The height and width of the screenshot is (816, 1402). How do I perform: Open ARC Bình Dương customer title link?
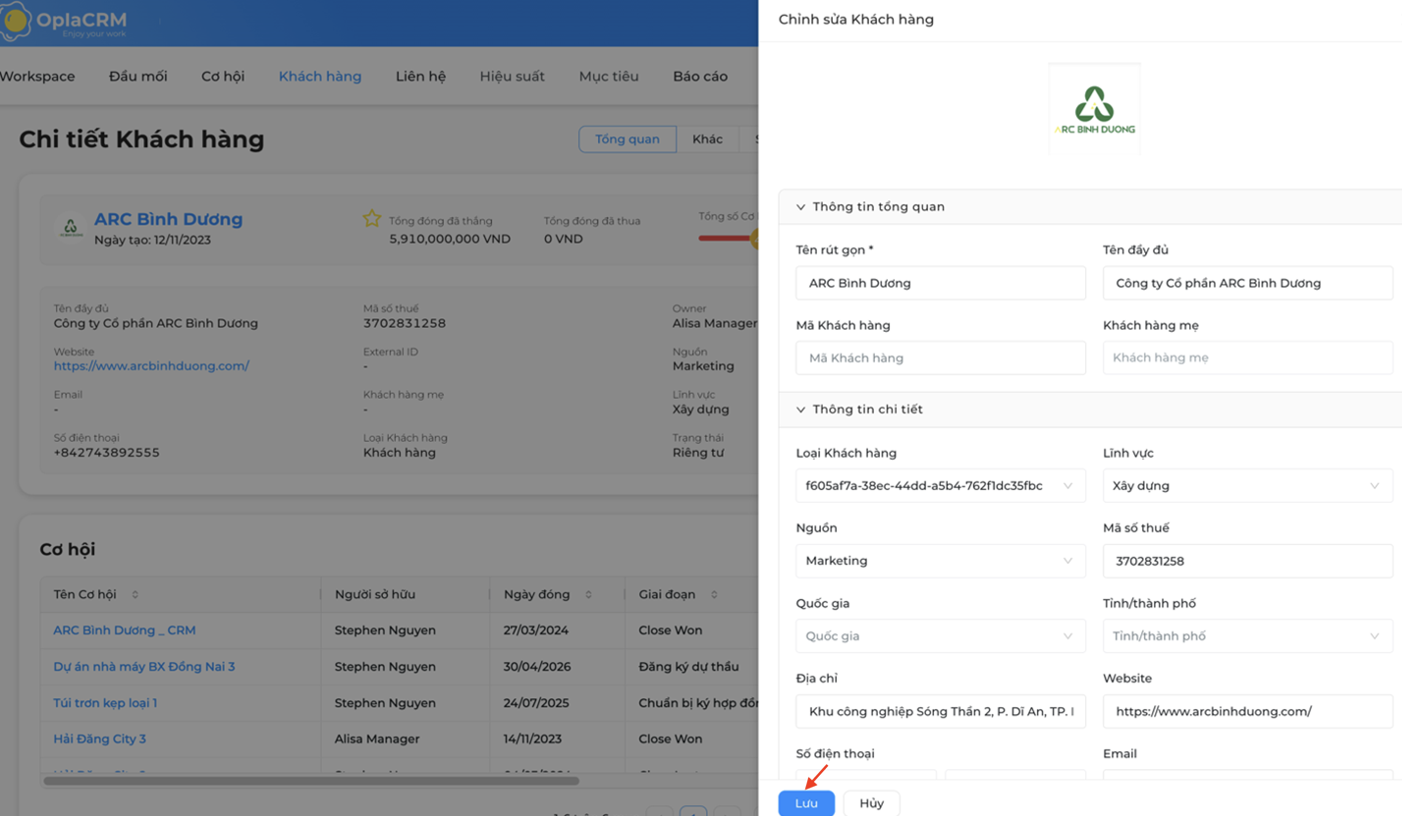[168, 219]
